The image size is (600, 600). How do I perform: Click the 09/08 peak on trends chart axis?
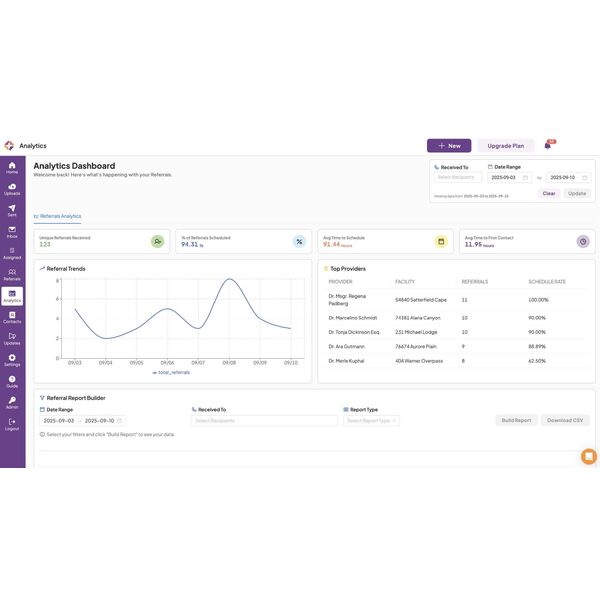(x=229, y=362)
